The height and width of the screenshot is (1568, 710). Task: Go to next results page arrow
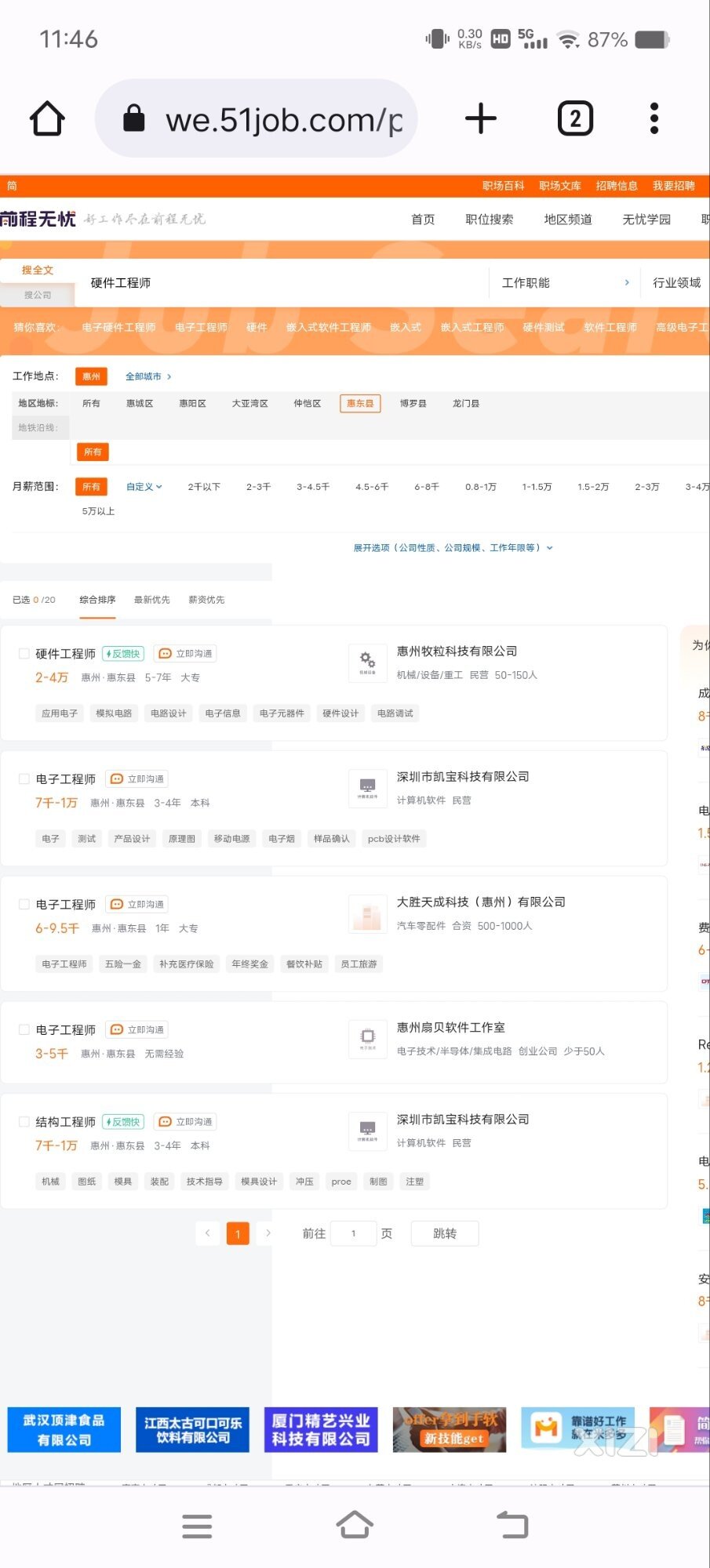point(268,1233)
